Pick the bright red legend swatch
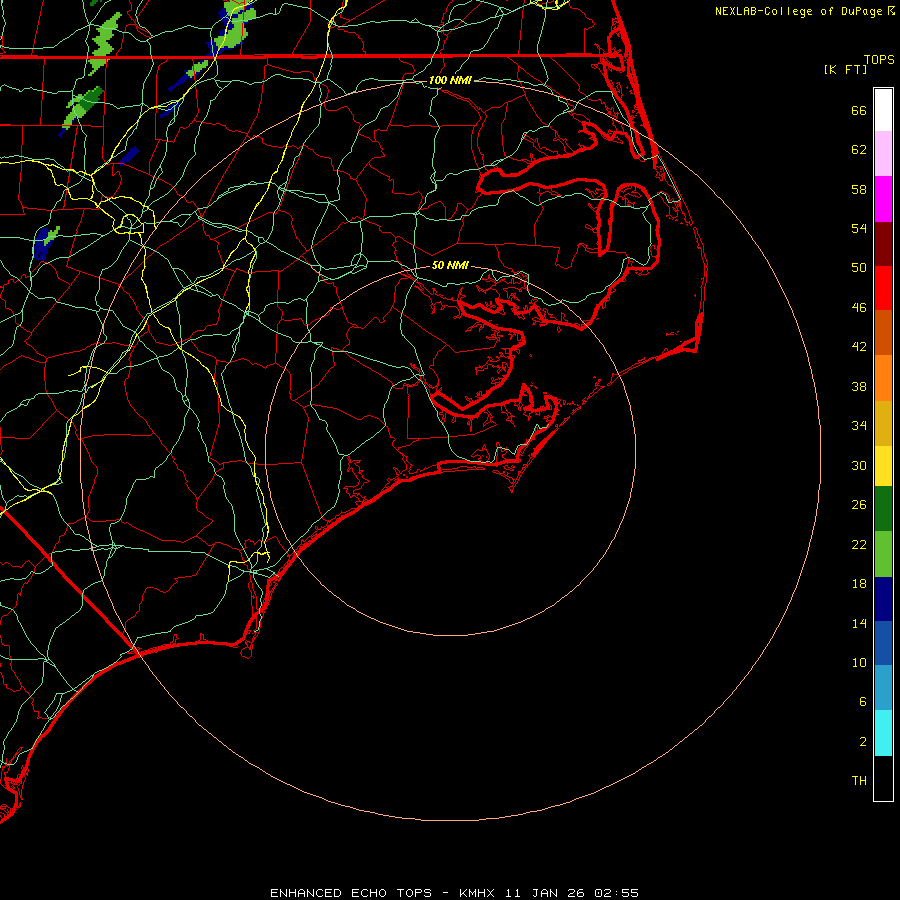 coord(883,287)
